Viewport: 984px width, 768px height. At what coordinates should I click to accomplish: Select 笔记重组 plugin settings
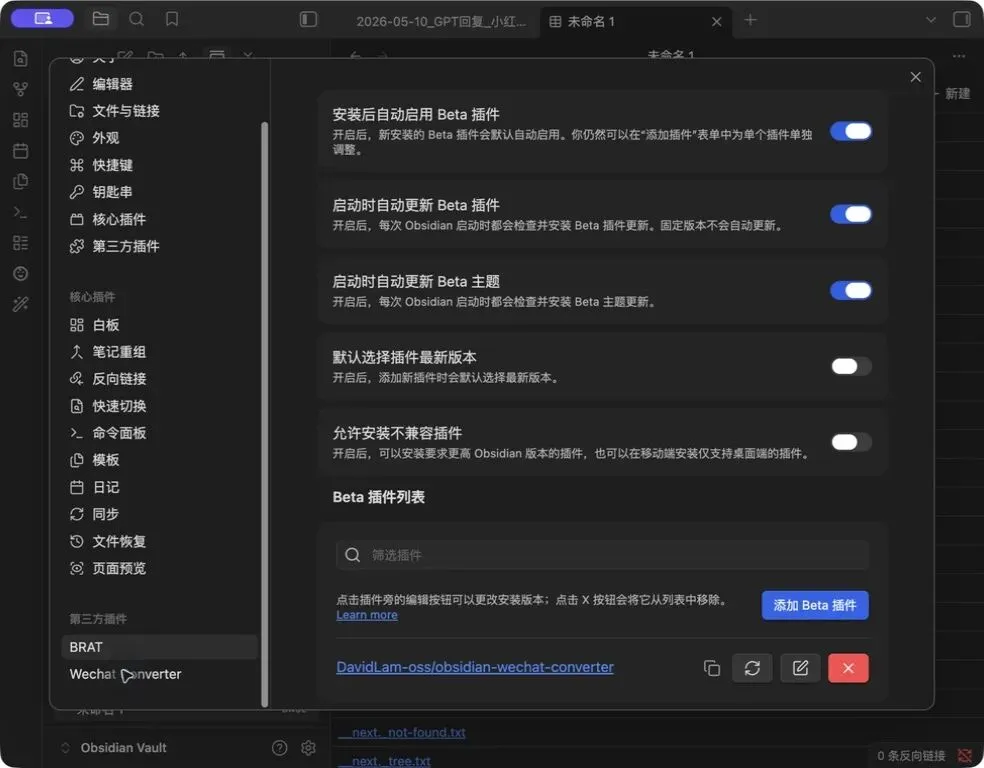click(107, 352)
